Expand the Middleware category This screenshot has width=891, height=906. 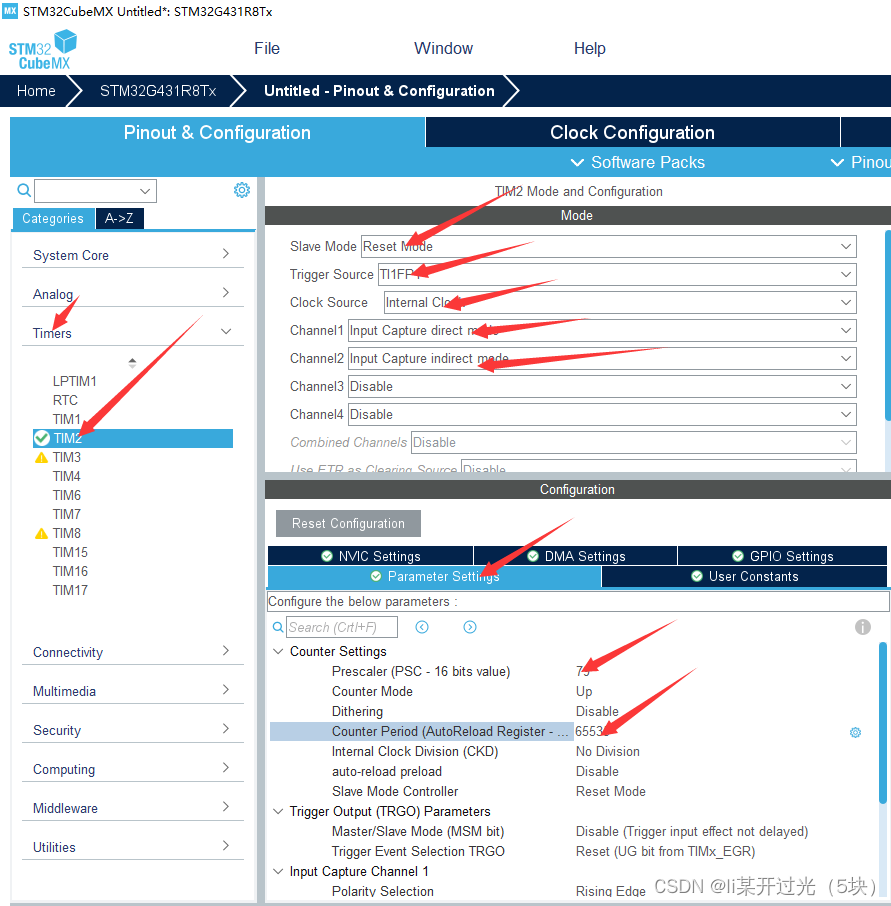pyautogui.click(x=132, y=808)
